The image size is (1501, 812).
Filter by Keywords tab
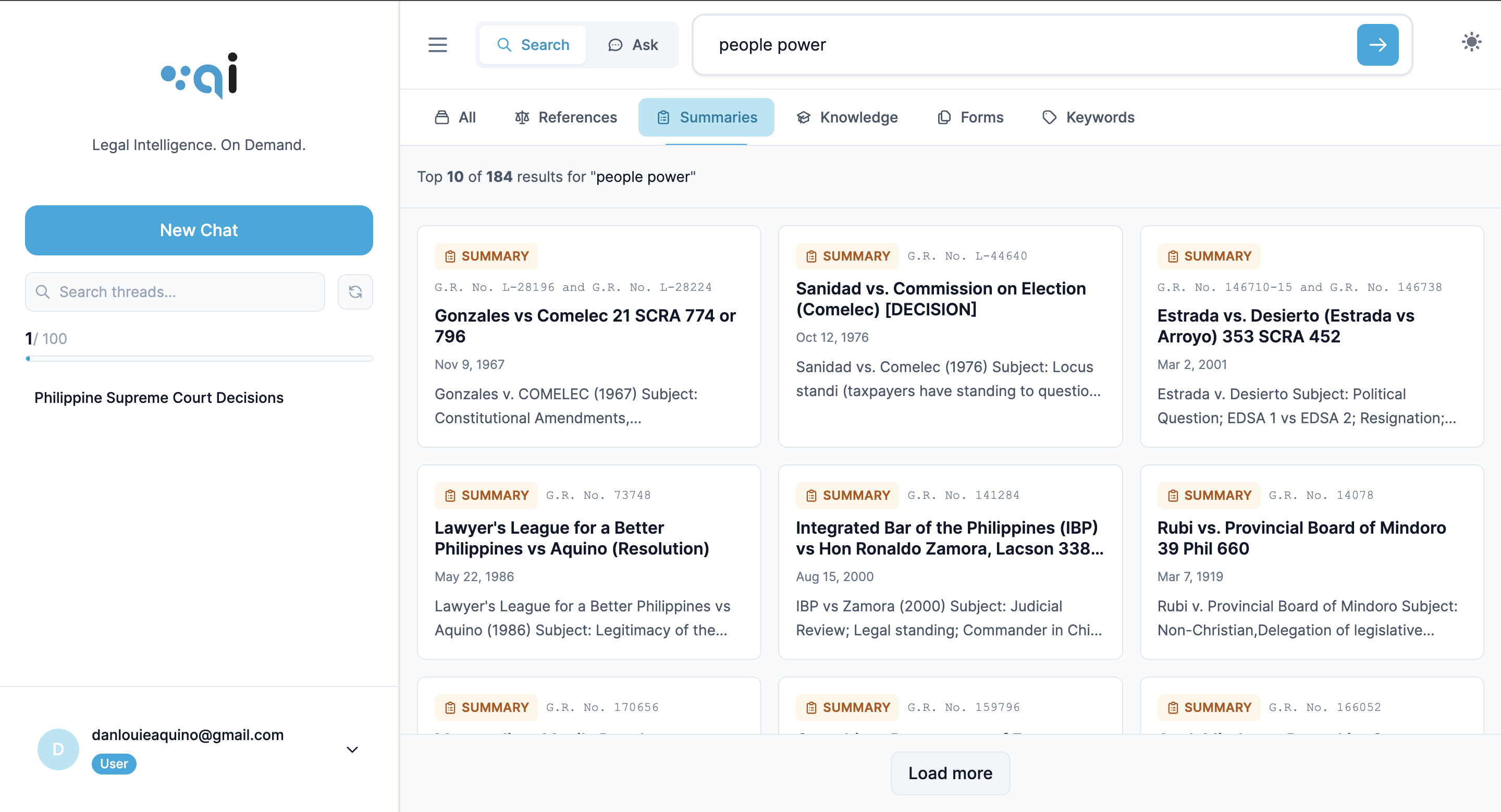click(x=1088, y=117)
